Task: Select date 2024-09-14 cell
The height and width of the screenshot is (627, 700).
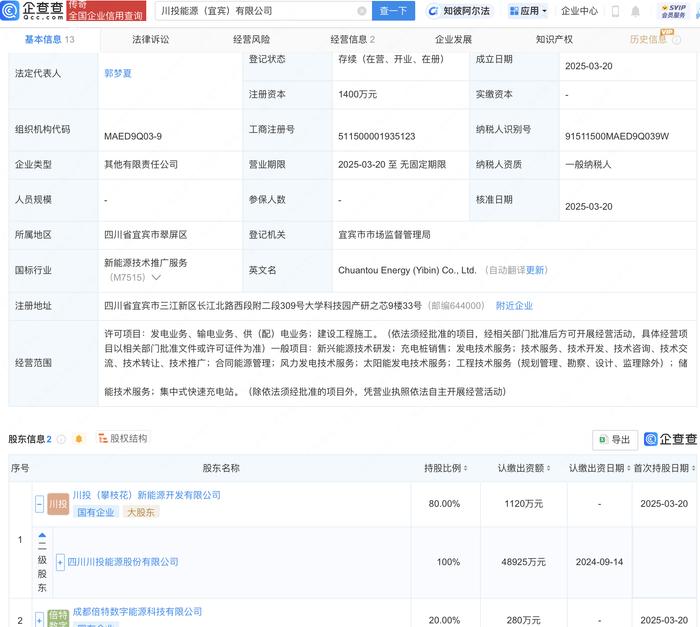Action: 599,562
